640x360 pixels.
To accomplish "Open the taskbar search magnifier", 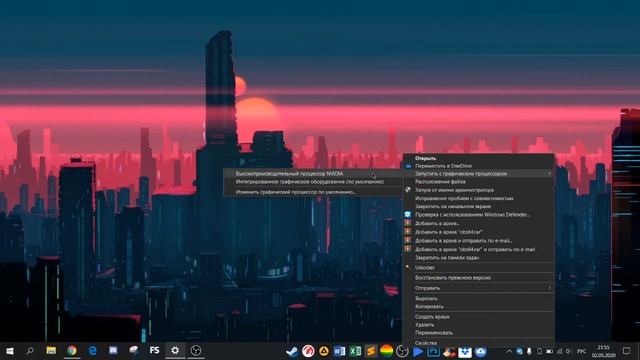I will coord(30,351).
